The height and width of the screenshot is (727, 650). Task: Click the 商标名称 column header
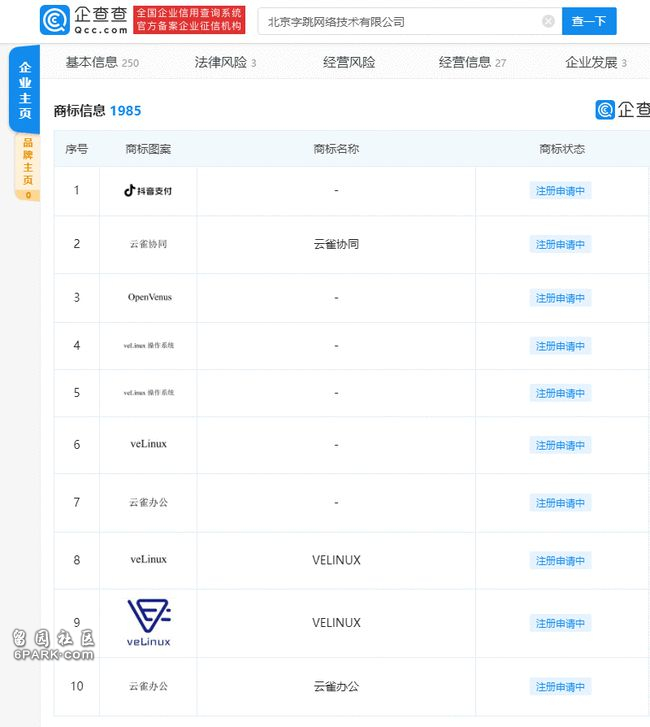(336, 149)
